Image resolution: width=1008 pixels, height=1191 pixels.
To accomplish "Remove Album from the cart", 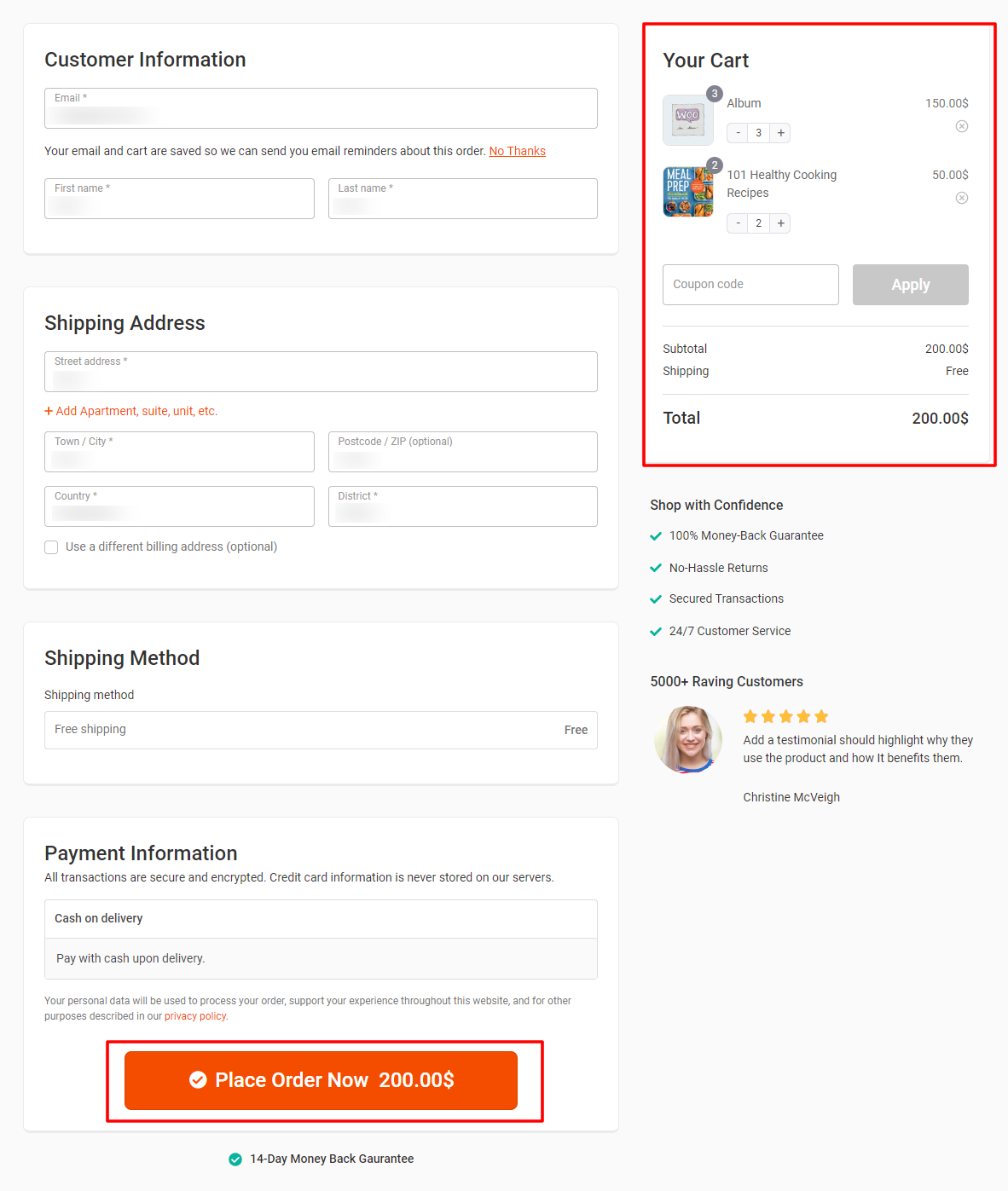I will pos(961,126).
